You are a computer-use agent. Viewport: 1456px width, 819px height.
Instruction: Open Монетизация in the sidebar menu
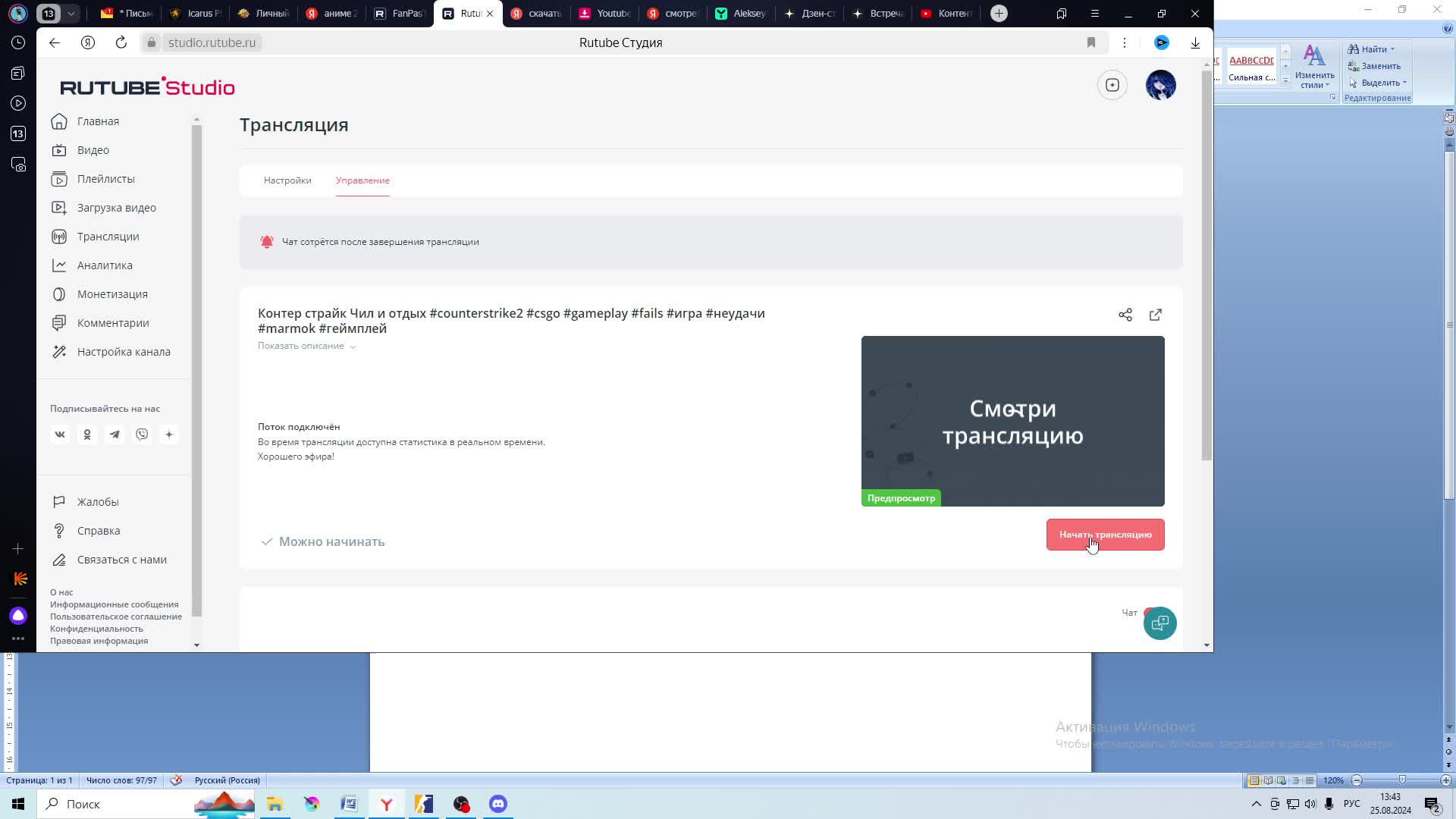click(112, 294)
